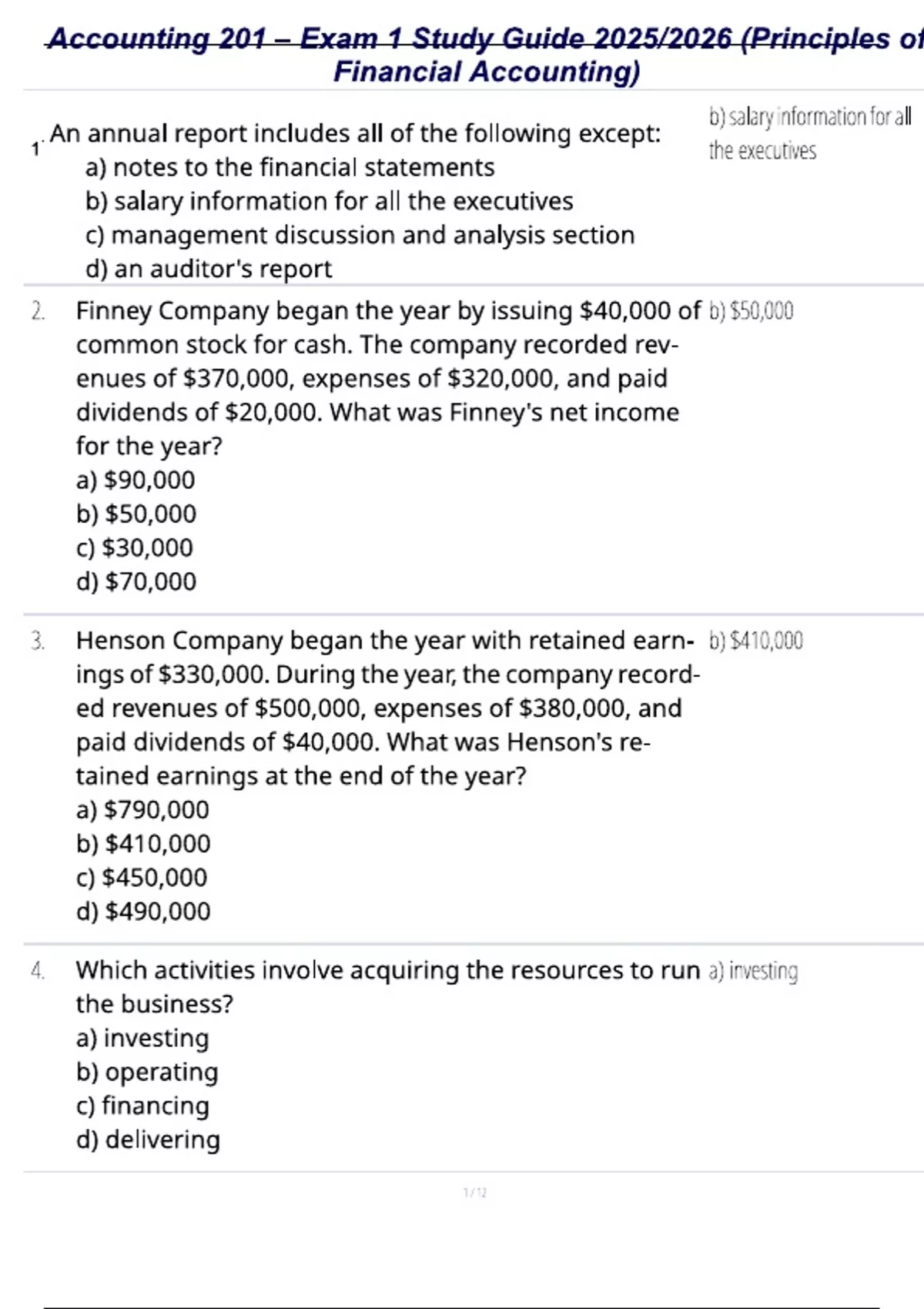
Task: Pick c) financing option
Action: click(x=142, y=1106)
